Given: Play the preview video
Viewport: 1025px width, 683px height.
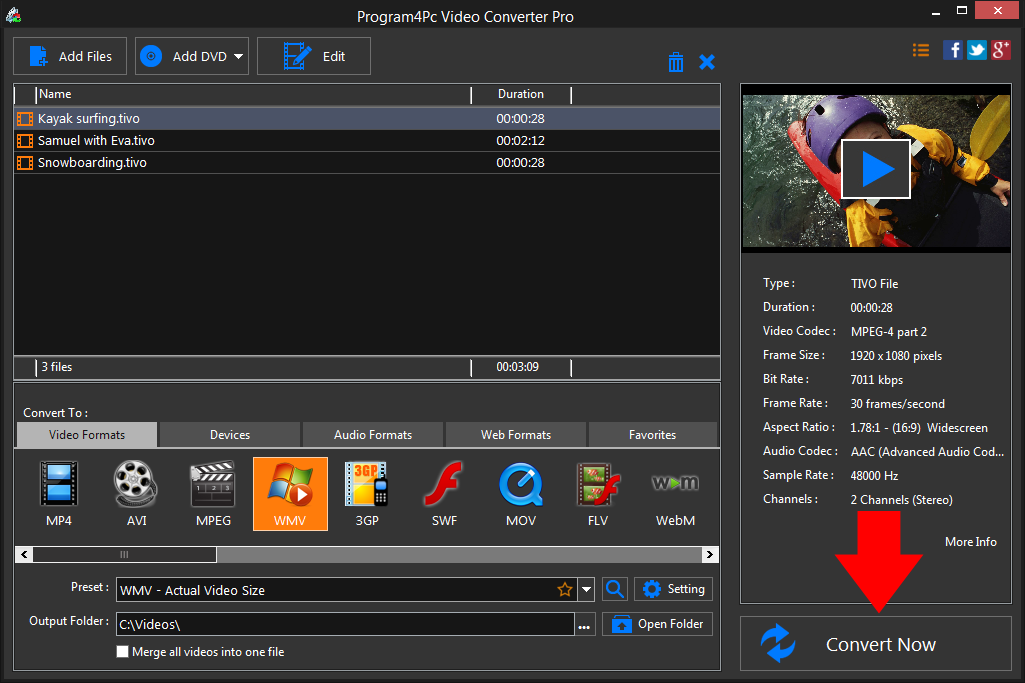Looking at the screenshot, I should point(875,169).
